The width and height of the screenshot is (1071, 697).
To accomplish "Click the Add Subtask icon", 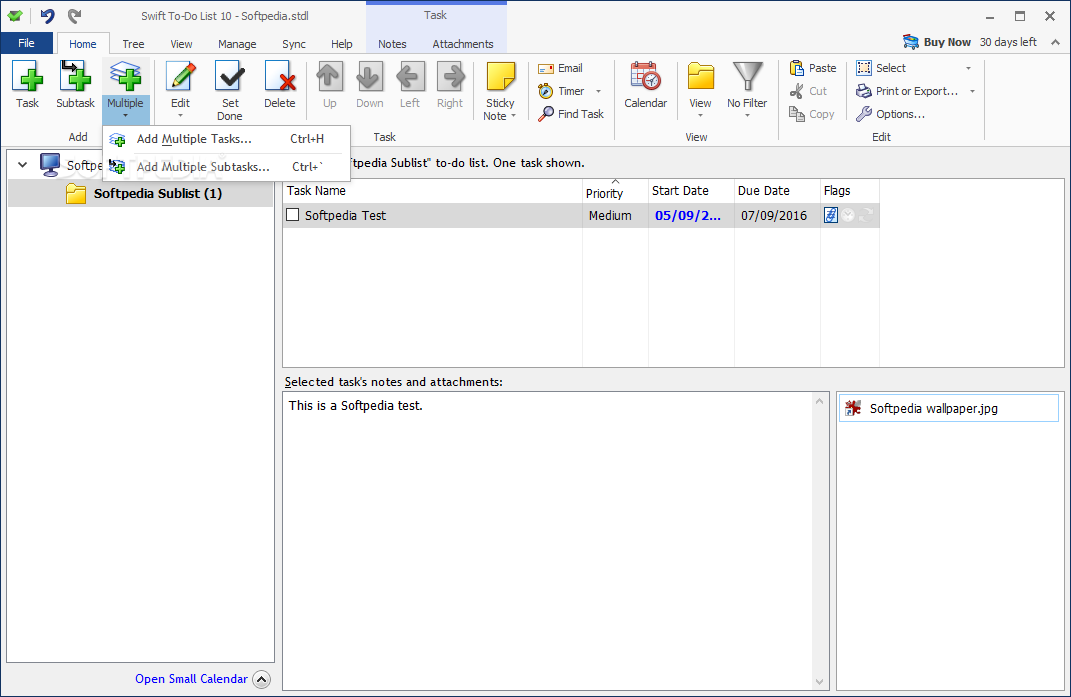I will pyautogui.click(x=75, y=77).
